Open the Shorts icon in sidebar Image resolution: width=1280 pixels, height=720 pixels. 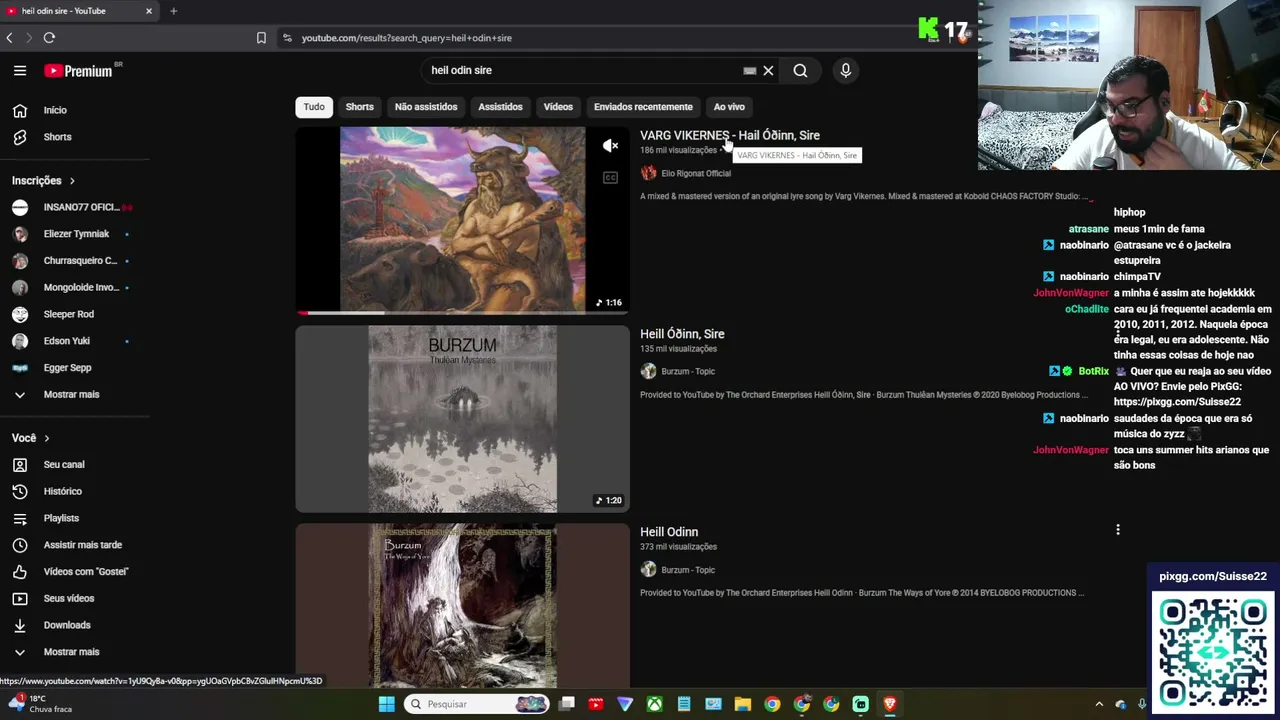click(x=20, y=137)
